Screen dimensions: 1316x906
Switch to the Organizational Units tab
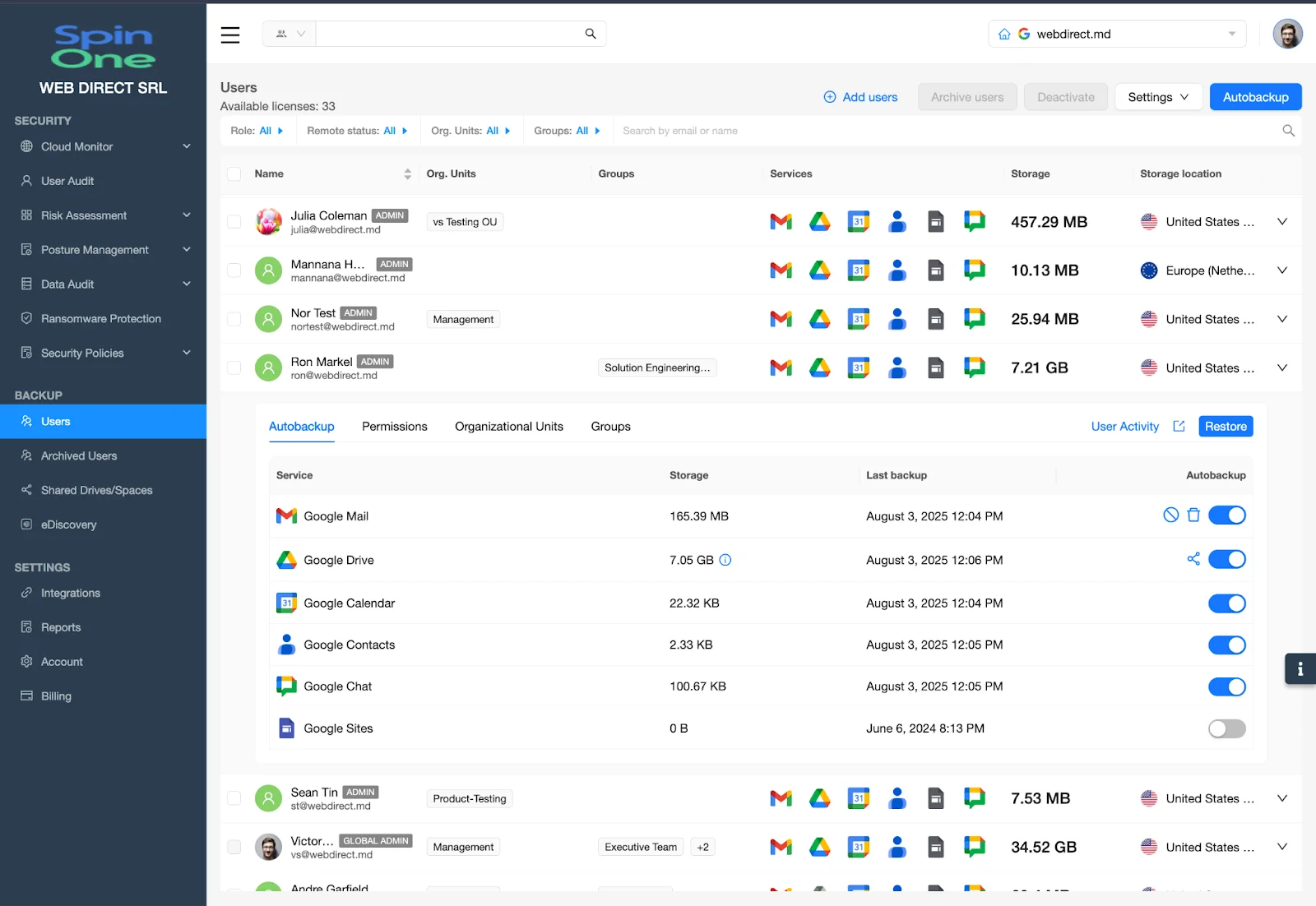pos(508,426)
